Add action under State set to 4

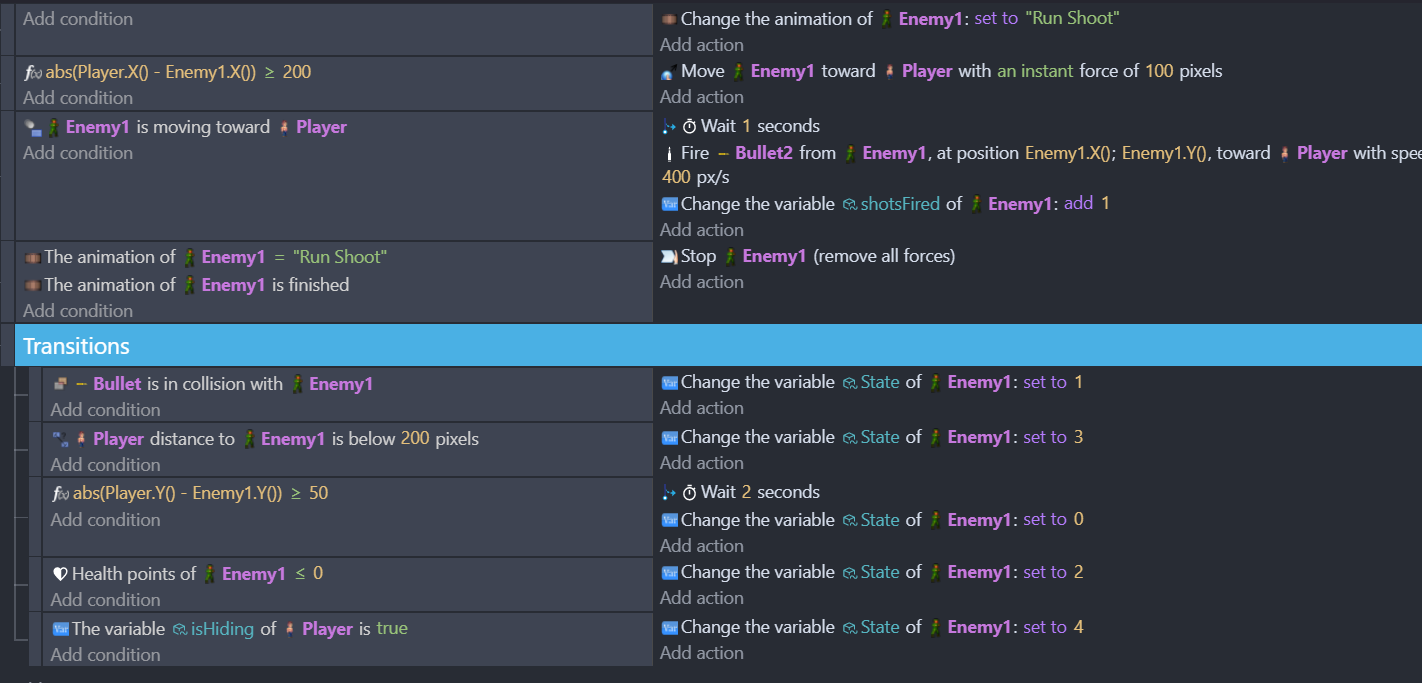click(701, 653)
